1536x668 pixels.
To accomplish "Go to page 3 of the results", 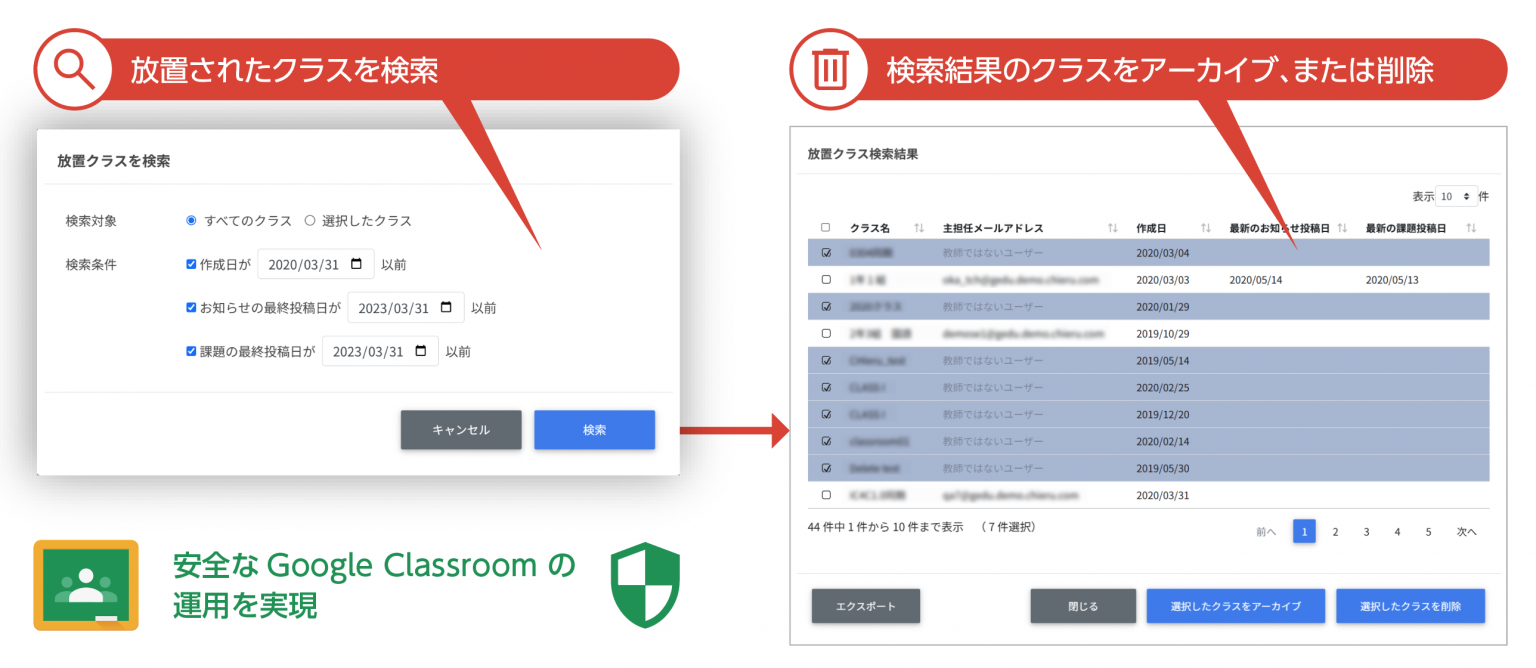I will pyautogui.click(x=1366, y=531).
